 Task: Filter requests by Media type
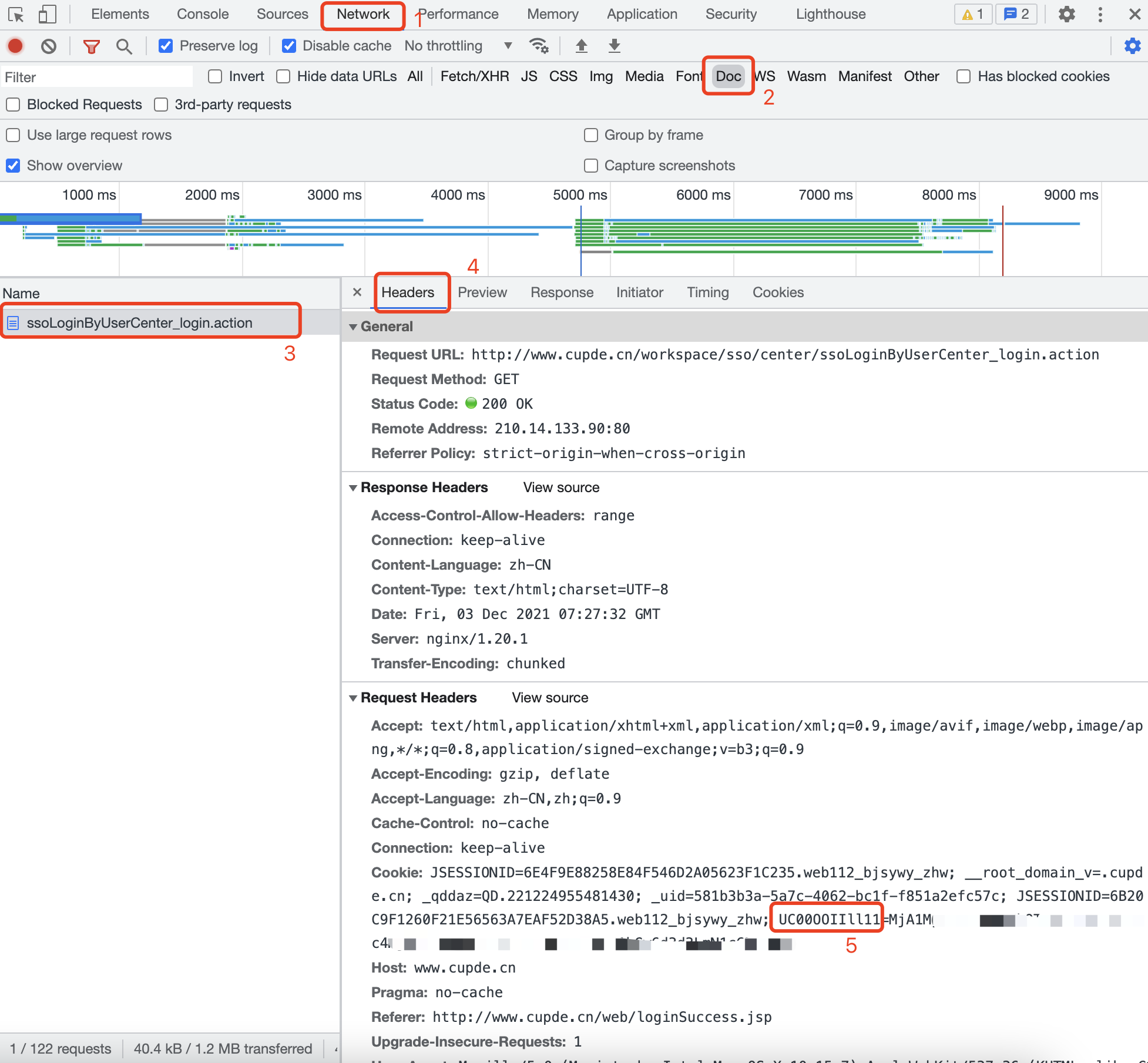644,76
